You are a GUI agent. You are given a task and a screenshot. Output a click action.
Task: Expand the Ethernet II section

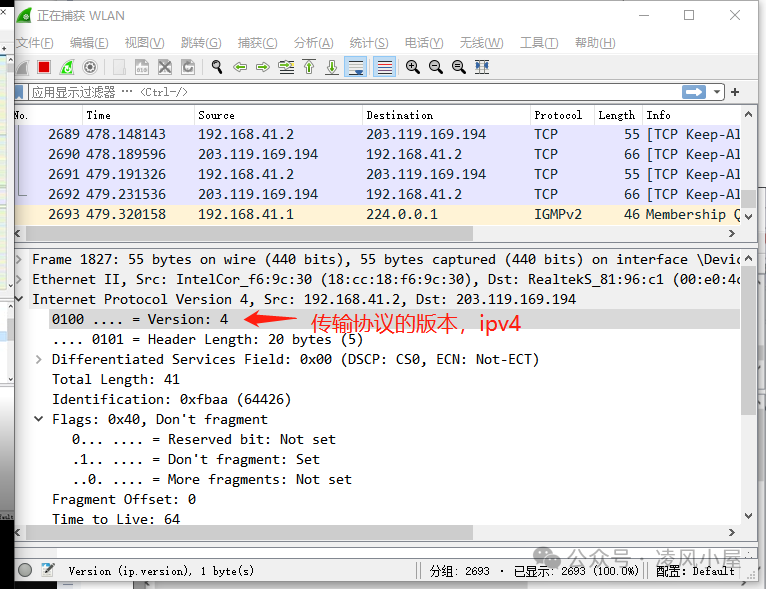pos(21,279)
